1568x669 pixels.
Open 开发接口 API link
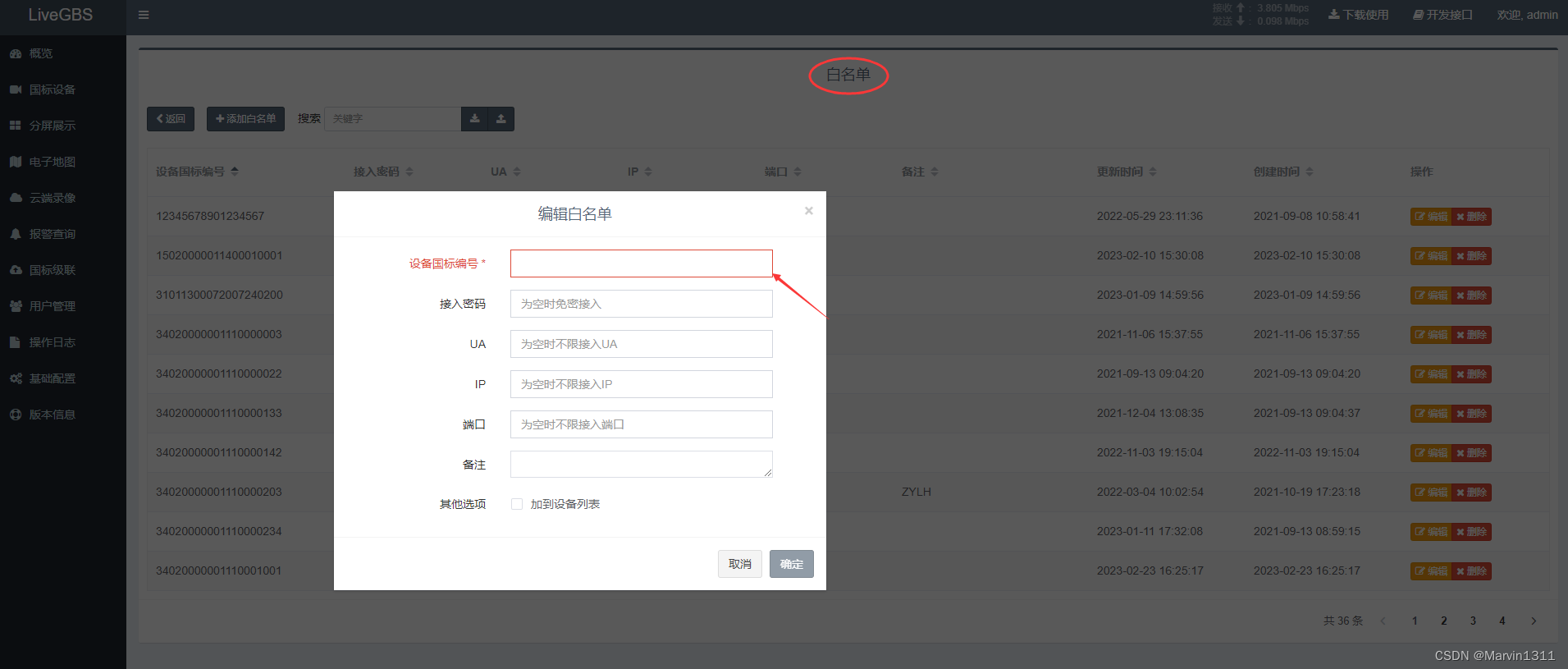1442,15
